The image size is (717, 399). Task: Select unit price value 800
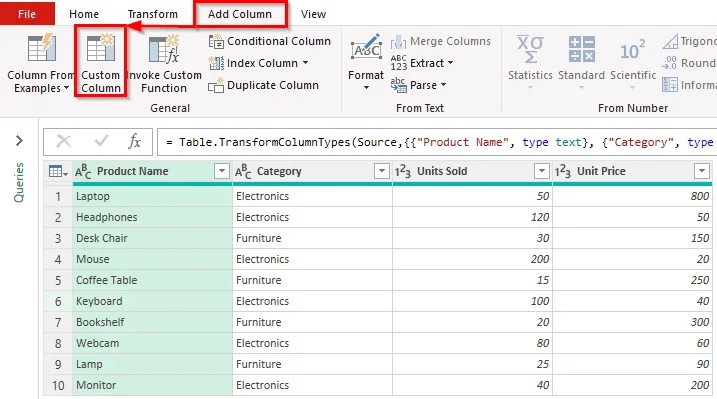pos(632,197)
